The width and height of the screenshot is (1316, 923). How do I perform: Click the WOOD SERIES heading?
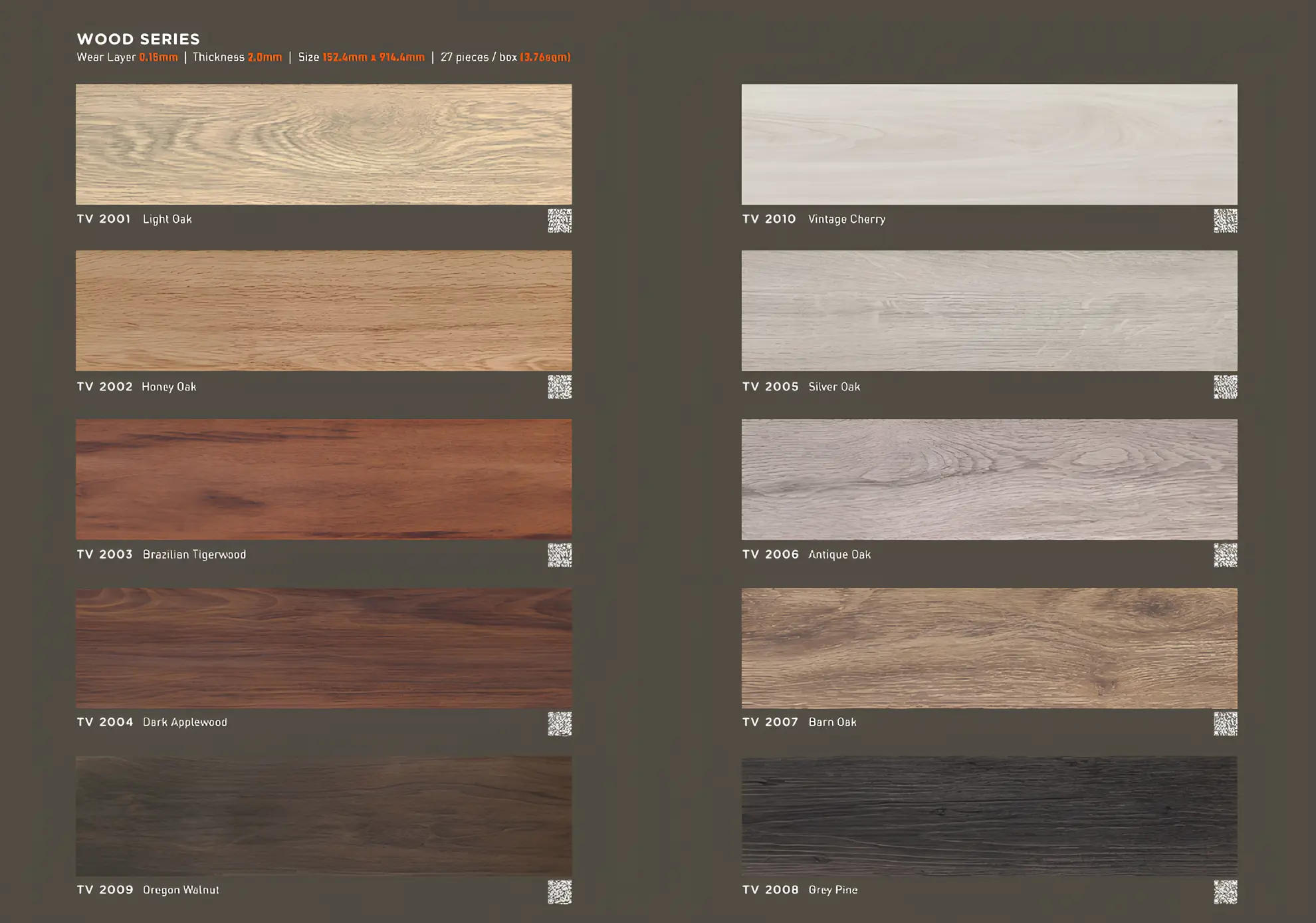(138, 39)
